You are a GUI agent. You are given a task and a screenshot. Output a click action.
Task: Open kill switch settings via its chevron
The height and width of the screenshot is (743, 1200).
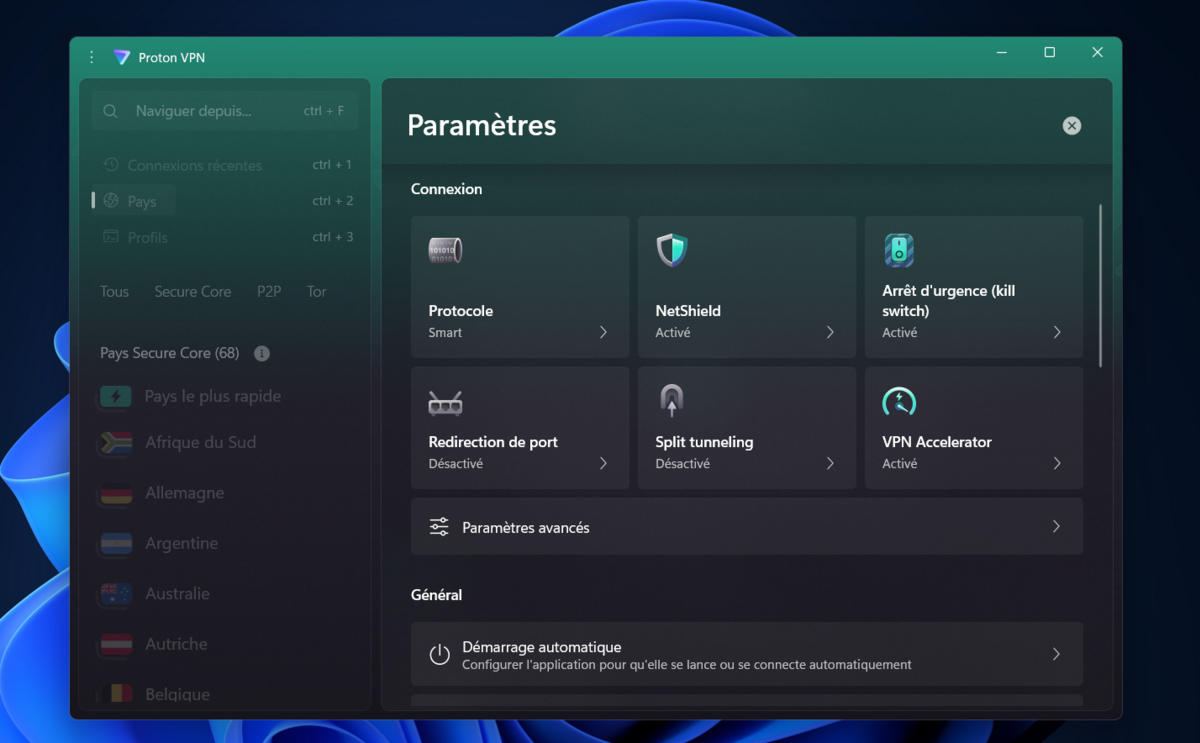tap(1057, 332)
